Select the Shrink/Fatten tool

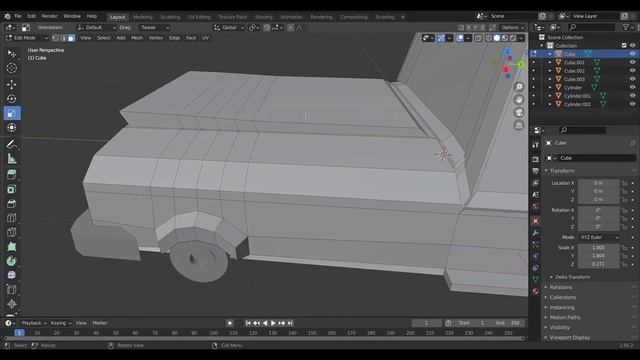(x=11, y=304)
